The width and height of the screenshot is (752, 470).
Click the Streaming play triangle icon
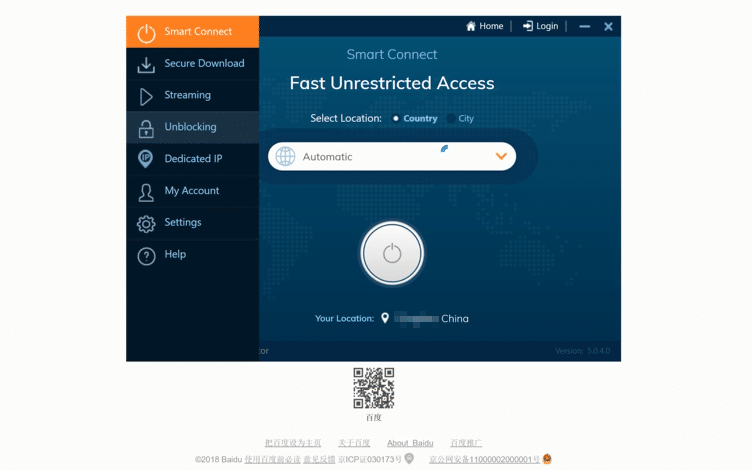[x=146, y=96]
